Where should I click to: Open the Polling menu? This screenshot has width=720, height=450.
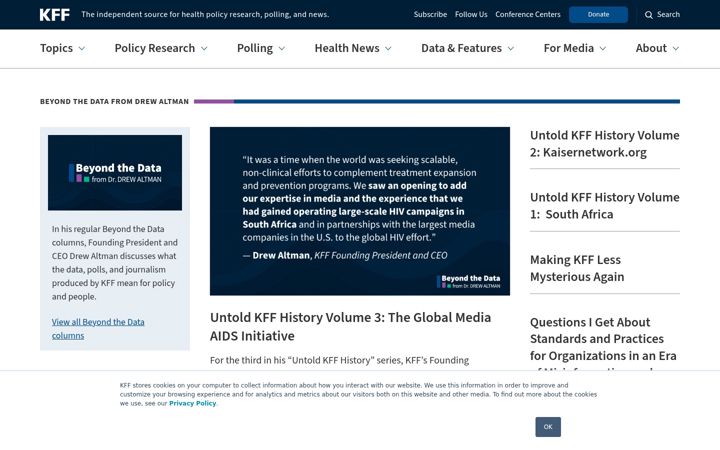[255, 48]
